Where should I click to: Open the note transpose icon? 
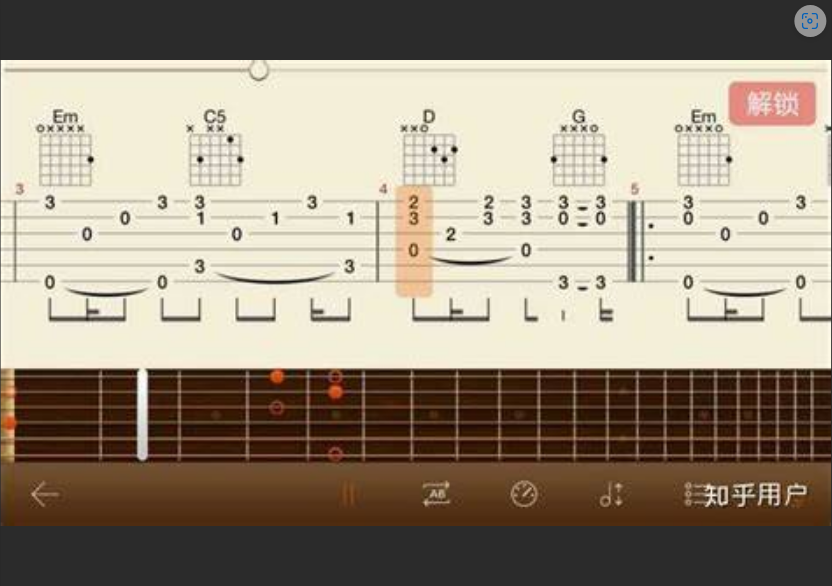[611, 494]
